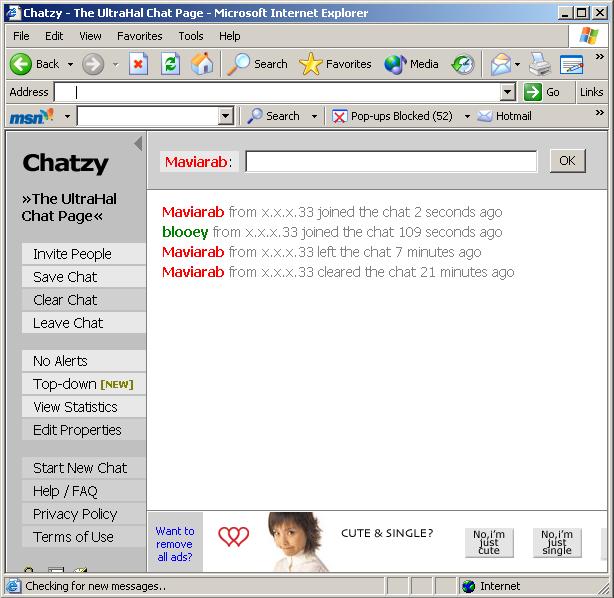The width and height of the screenshot is (614, 598).
Task: Click the status bar page icon
Action: click(x=13, y=586)
